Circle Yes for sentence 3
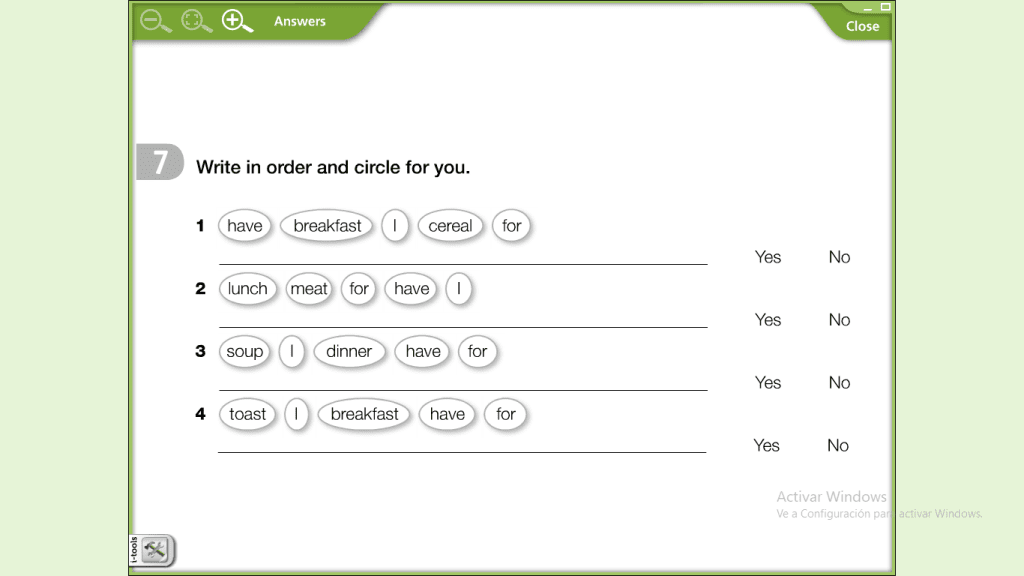The image size is (1024, 576). coord(768,383)
